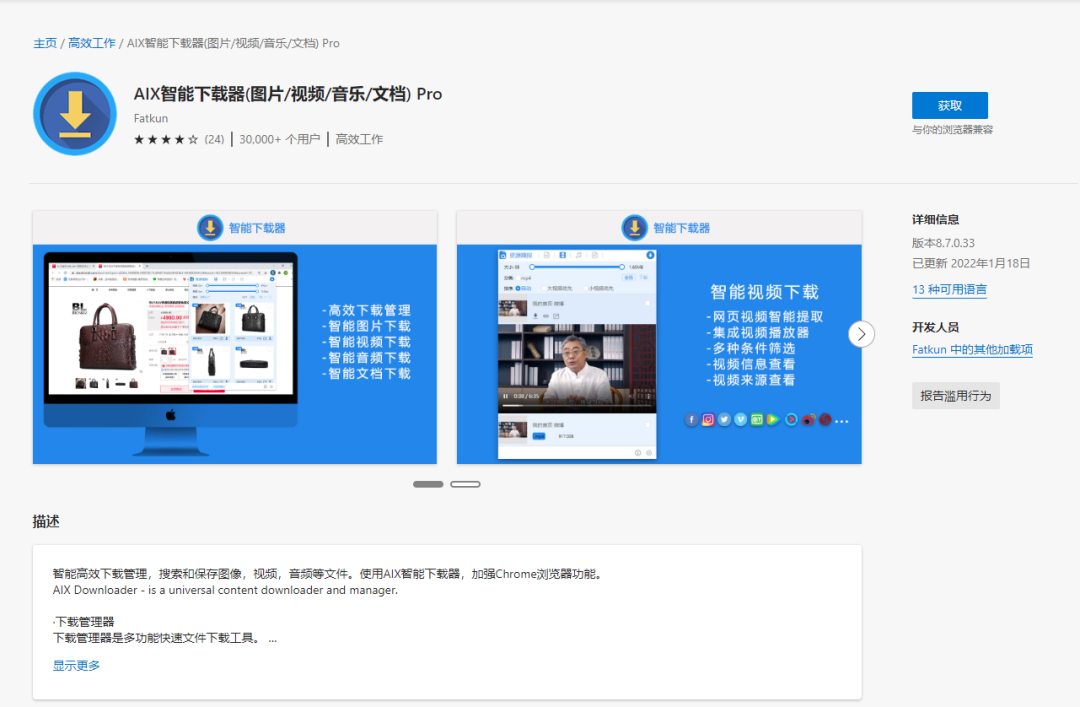Click the Instagram icon in second screenshot
The image size is (1080, 707).
(708, 420)
